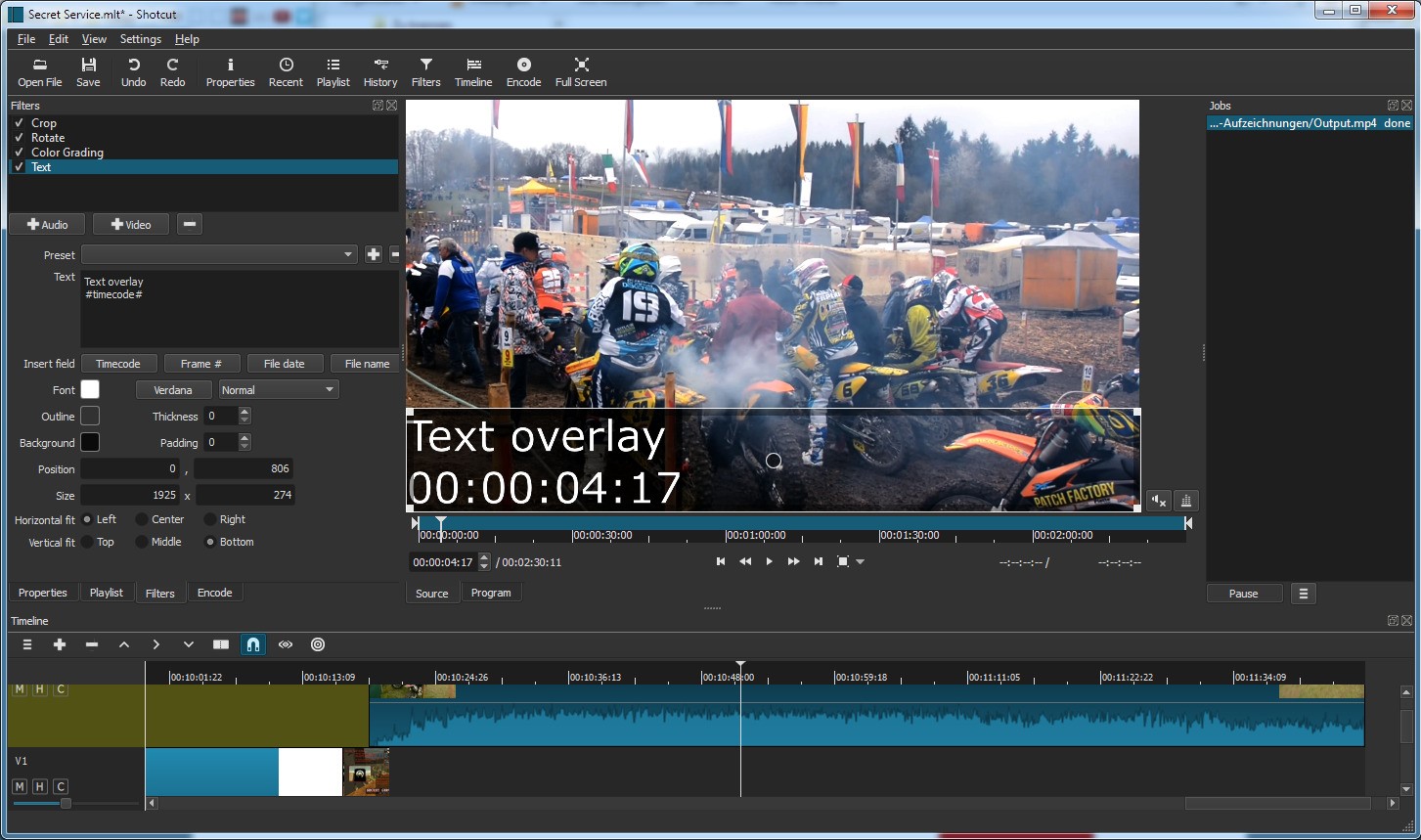Screen dimensions: 1421x840
Task: Click the Encode toolbar icon
Action: 523,72
